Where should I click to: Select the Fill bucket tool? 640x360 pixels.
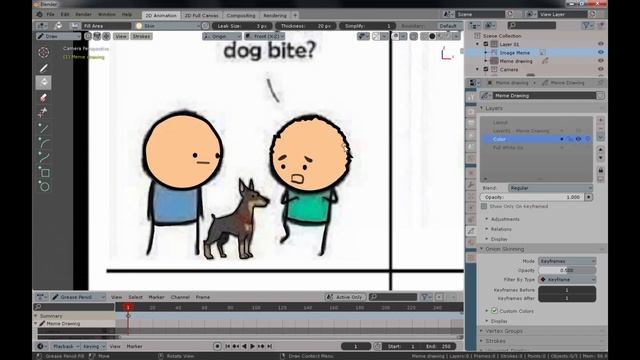44,82
